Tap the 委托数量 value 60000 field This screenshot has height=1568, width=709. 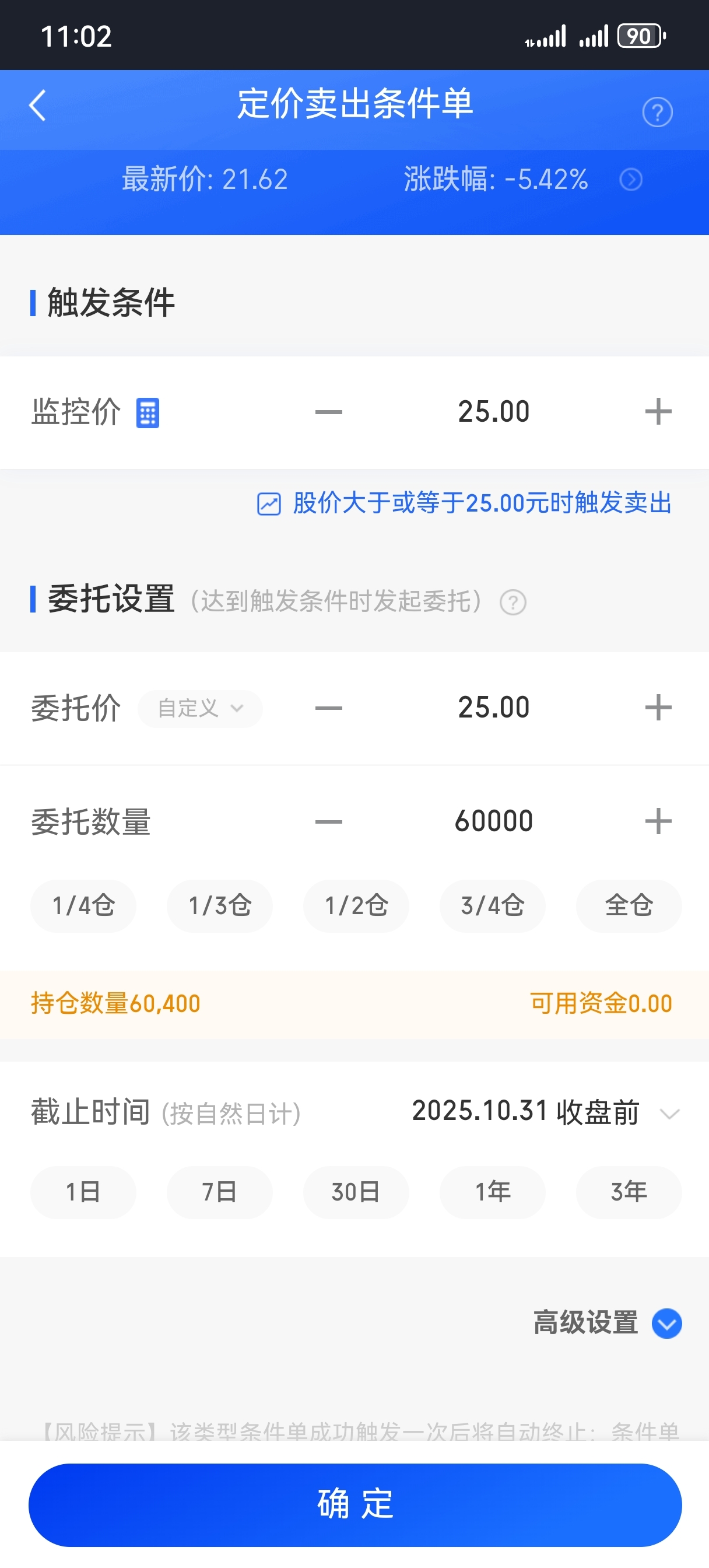(494, 821)
